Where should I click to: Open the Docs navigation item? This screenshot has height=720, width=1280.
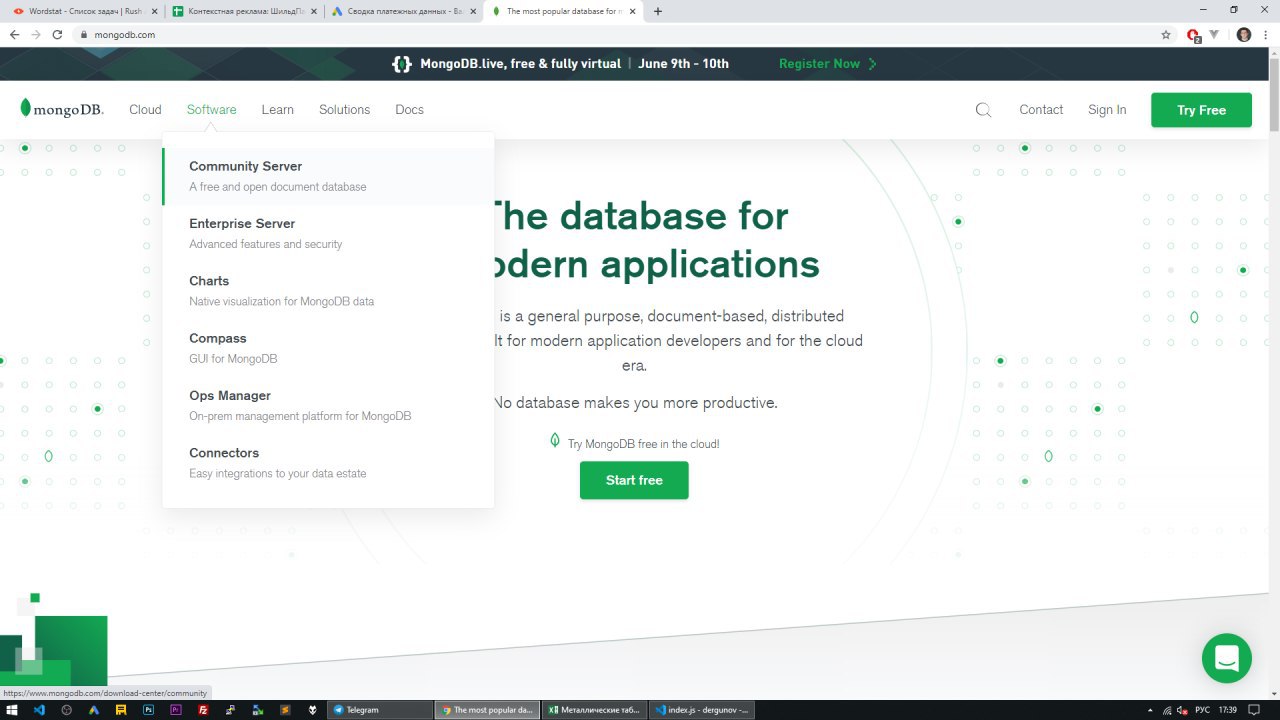click(x=410, y=110)
